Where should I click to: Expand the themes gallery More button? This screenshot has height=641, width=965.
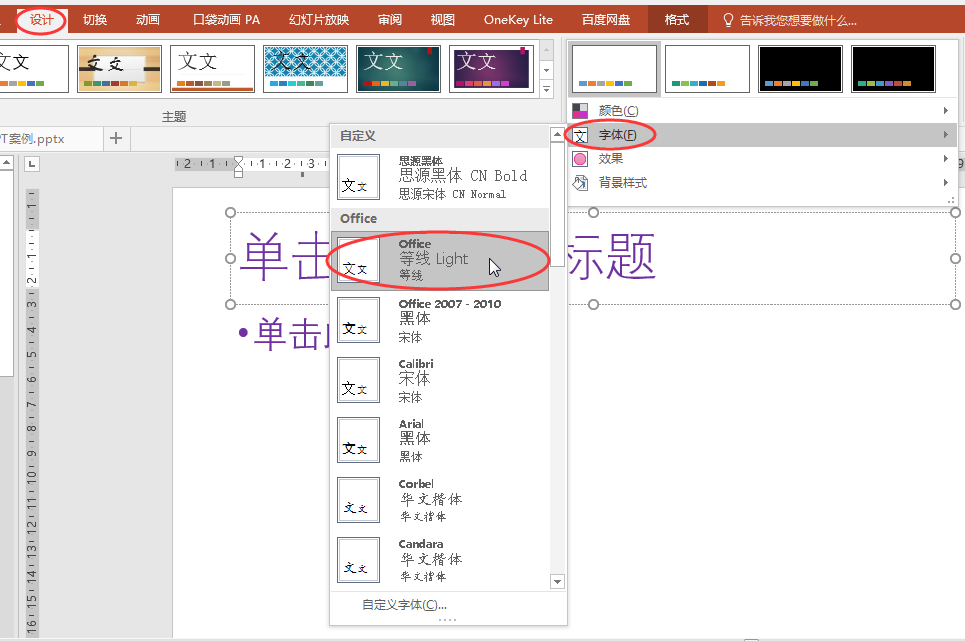pyautogui.click(x=547, y=89)
